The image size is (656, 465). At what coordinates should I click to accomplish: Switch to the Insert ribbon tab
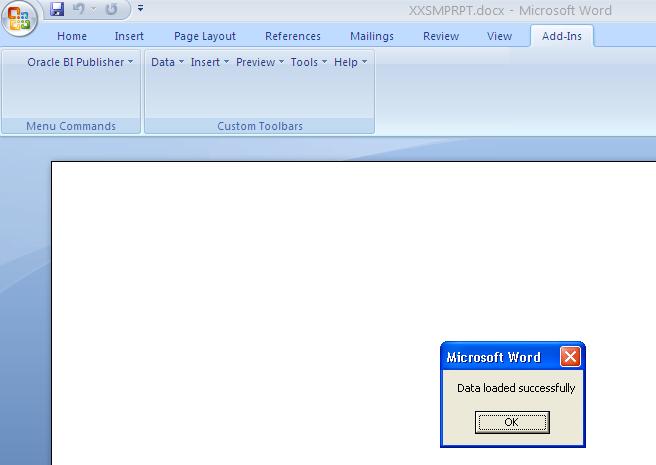129,36
